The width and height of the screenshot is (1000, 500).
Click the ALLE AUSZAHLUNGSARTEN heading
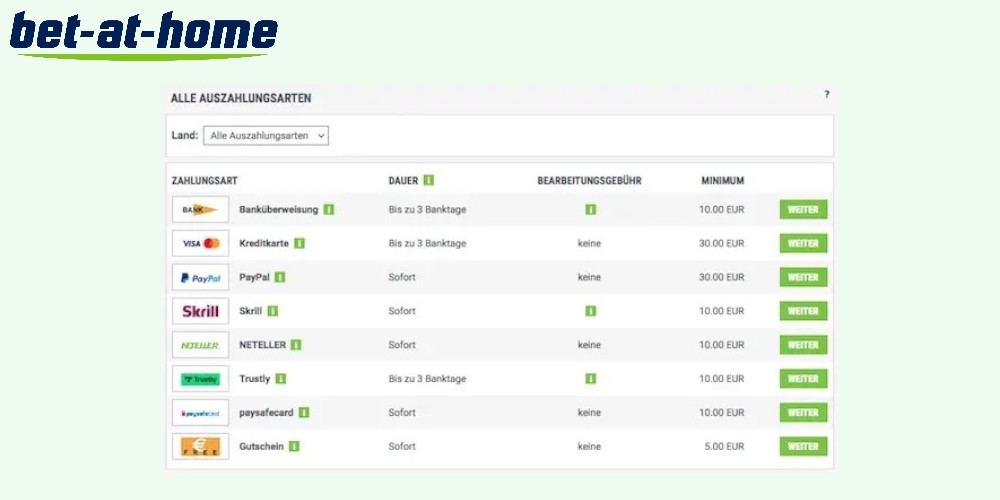click(241, 98)
